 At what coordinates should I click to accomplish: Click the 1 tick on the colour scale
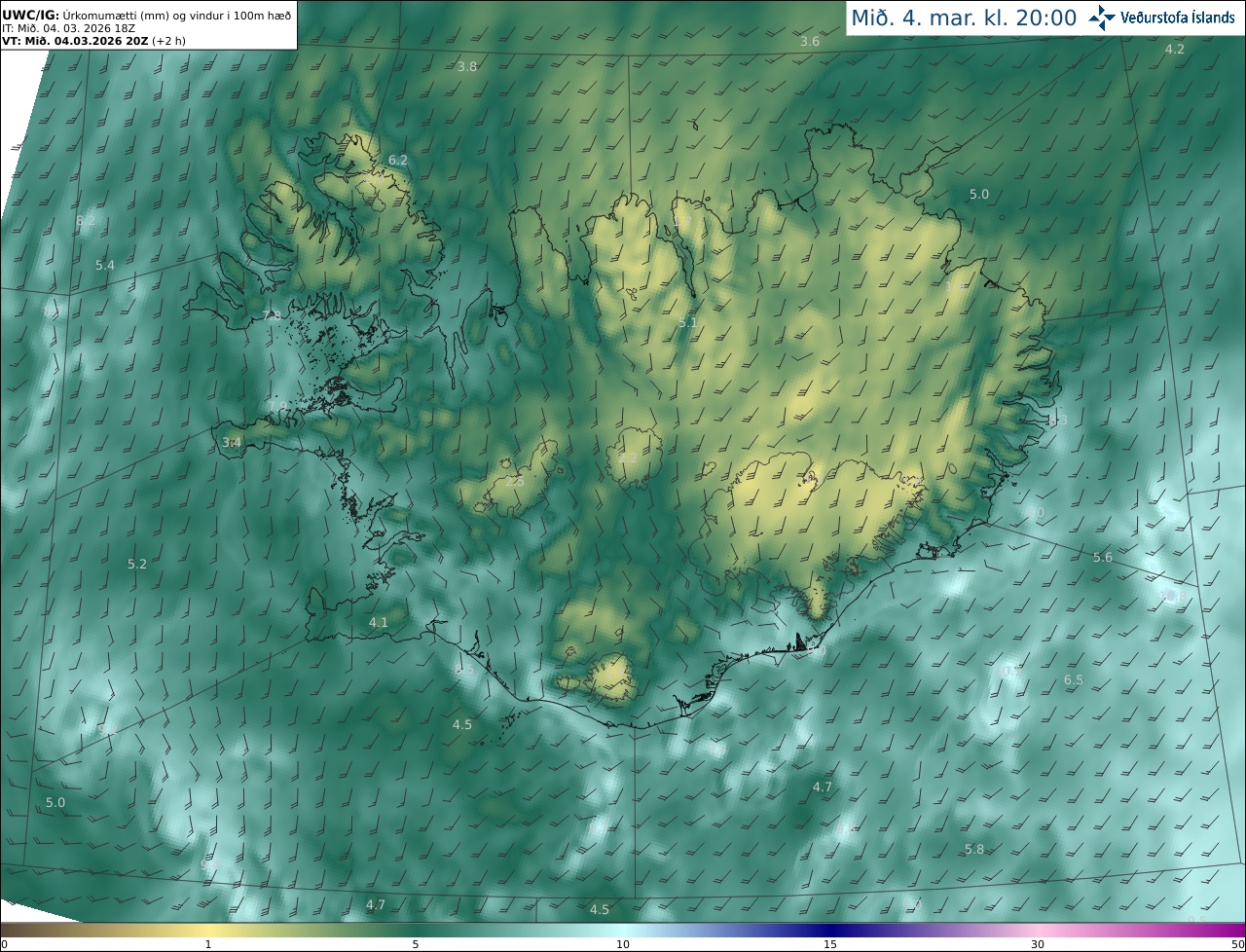coord(208,944)
